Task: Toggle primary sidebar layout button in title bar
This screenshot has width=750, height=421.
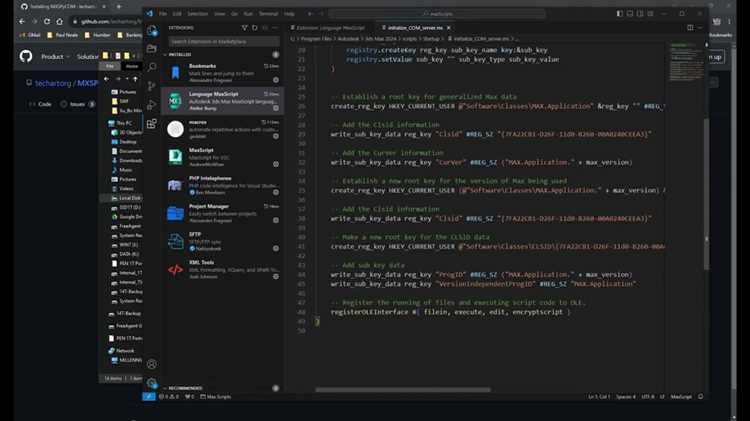Action: (620, 13)
